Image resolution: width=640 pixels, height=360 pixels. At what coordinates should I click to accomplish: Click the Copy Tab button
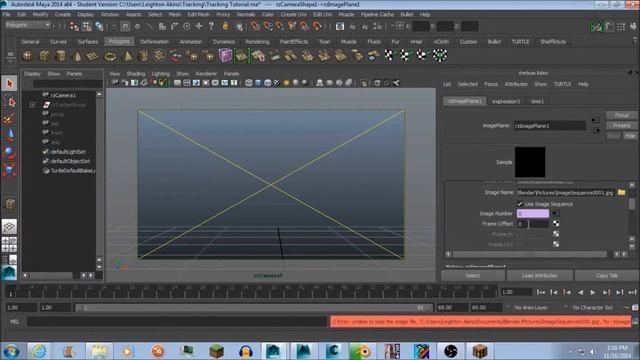tap(607, 276)
